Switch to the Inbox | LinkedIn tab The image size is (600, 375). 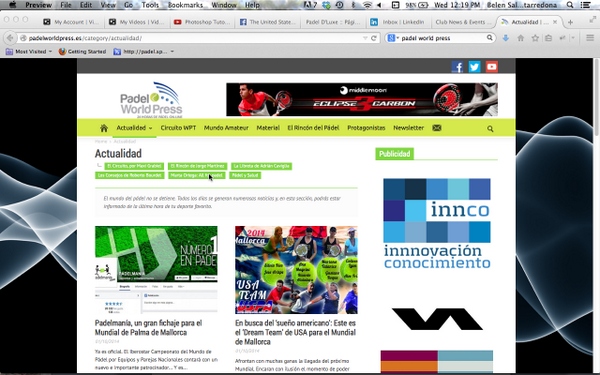398,22
